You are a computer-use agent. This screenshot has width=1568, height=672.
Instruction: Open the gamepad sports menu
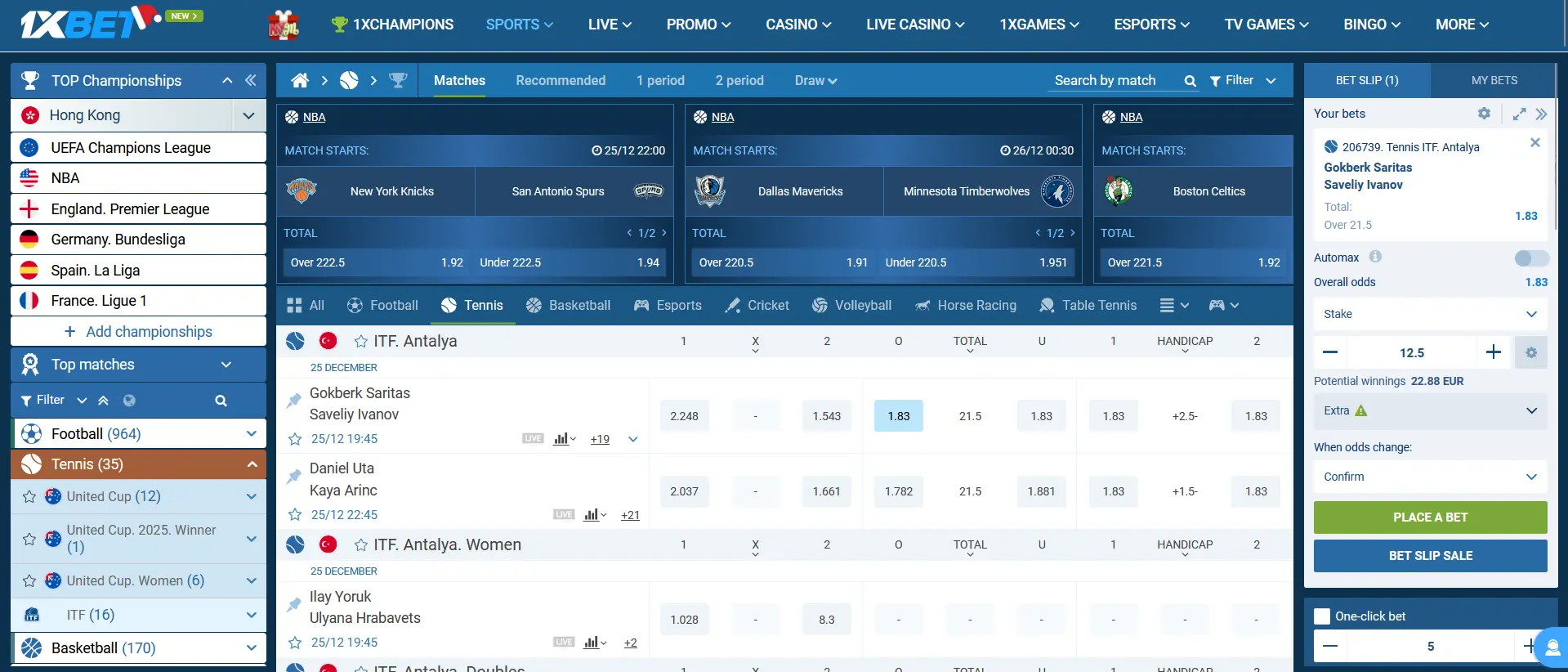[x=1224, y=305]
